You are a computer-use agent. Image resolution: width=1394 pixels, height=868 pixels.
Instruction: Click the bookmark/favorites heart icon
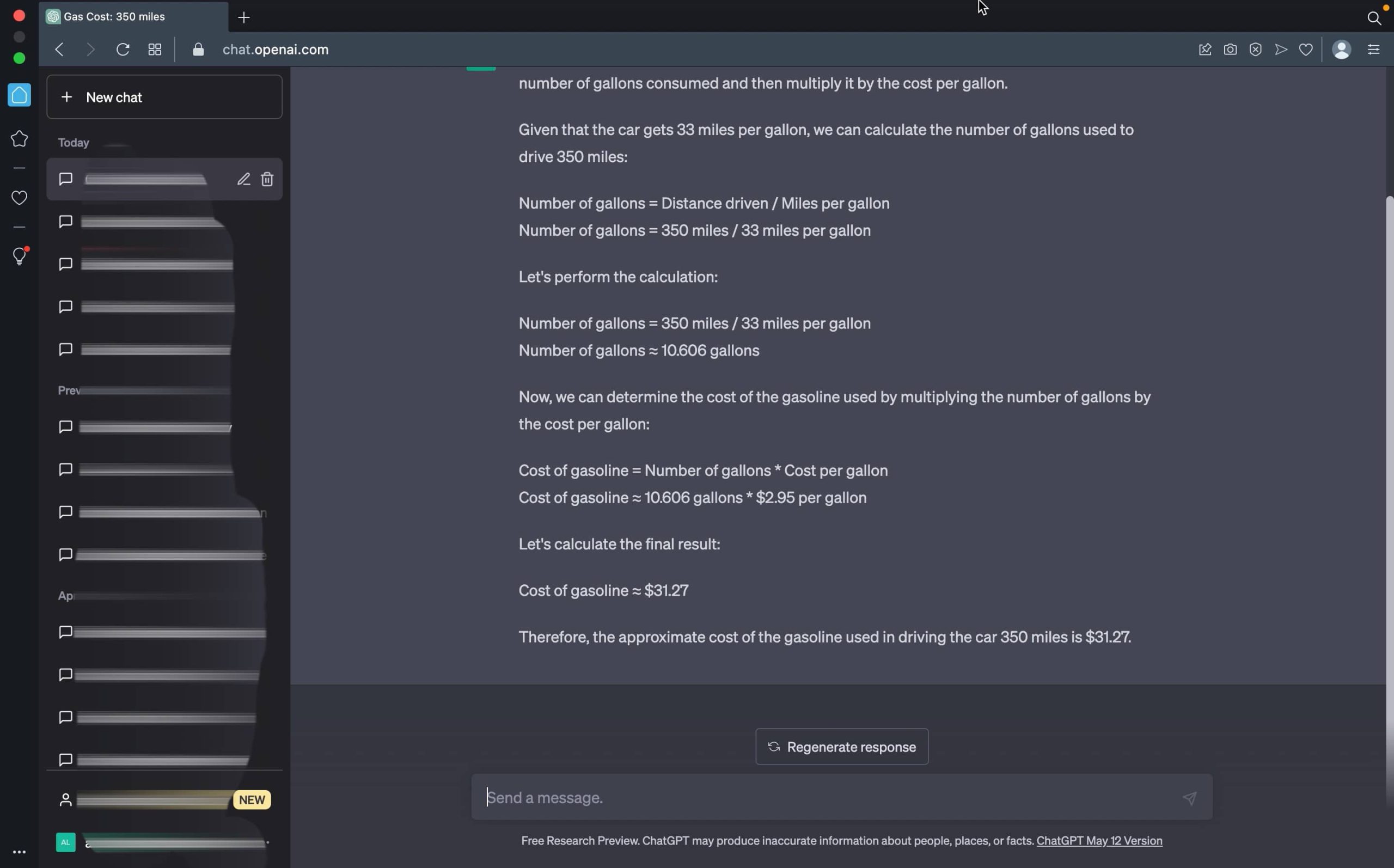click(1307, 49)
